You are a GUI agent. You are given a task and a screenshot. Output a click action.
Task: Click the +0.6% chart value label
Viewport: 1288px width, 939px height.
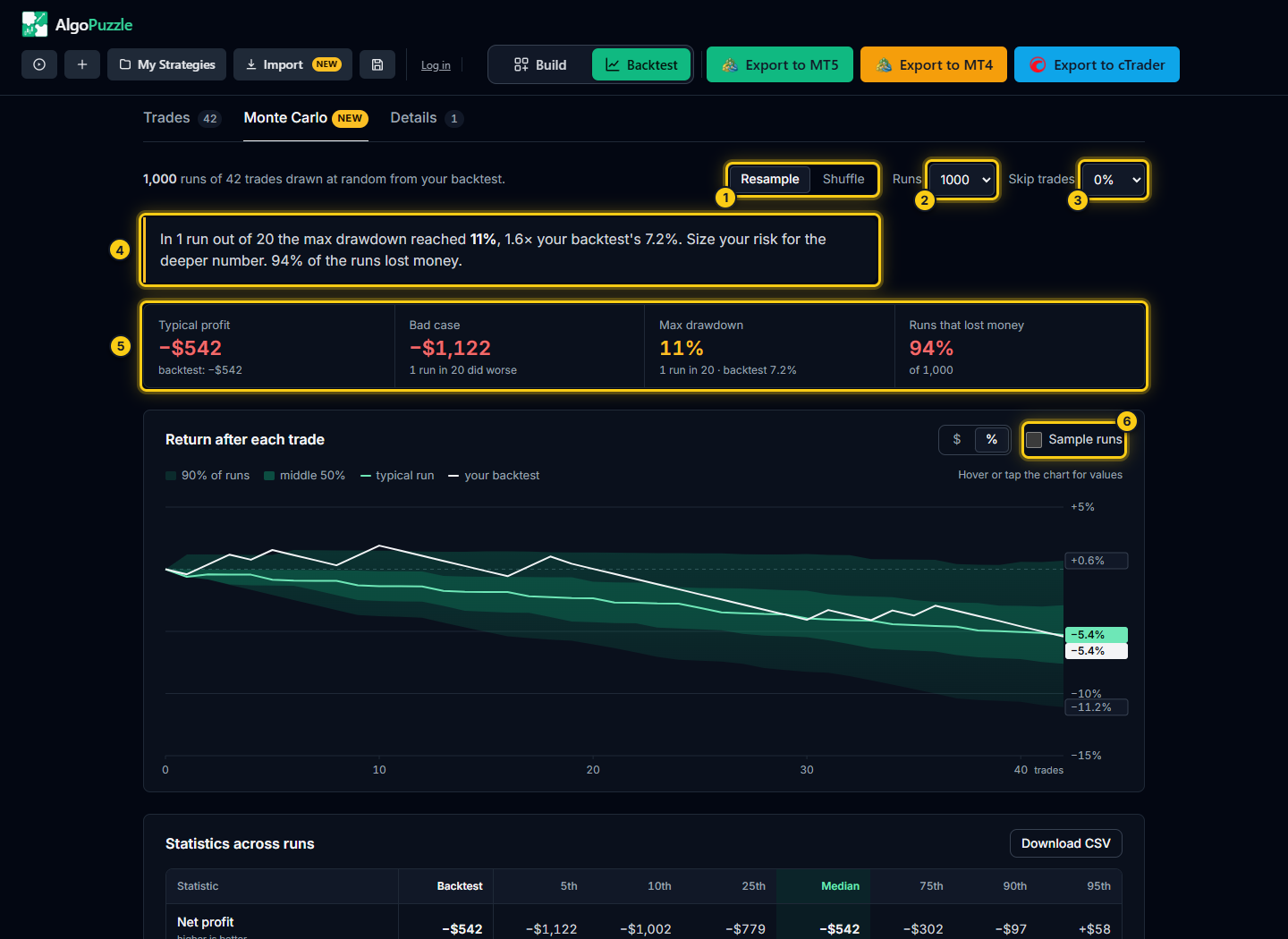[x=1097, y=561]
